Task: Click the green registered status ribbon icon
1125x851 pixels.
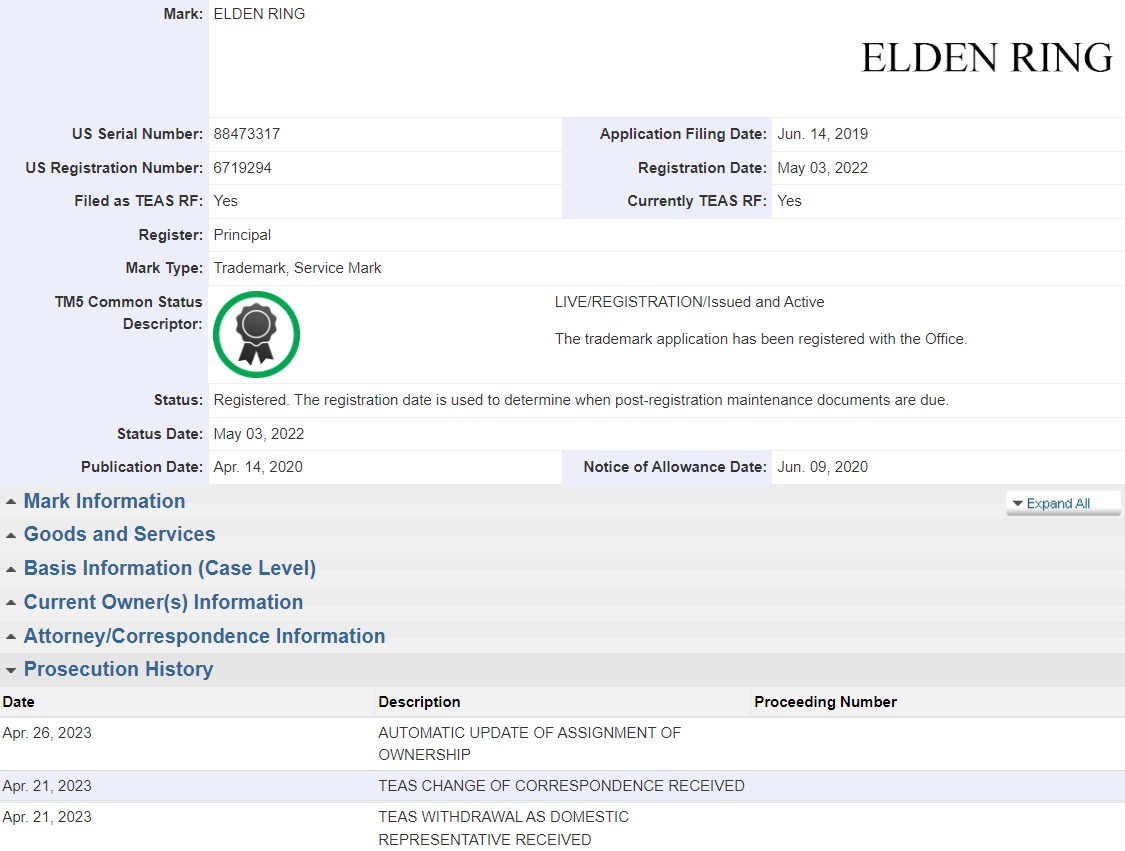Action: pos(256,334)
